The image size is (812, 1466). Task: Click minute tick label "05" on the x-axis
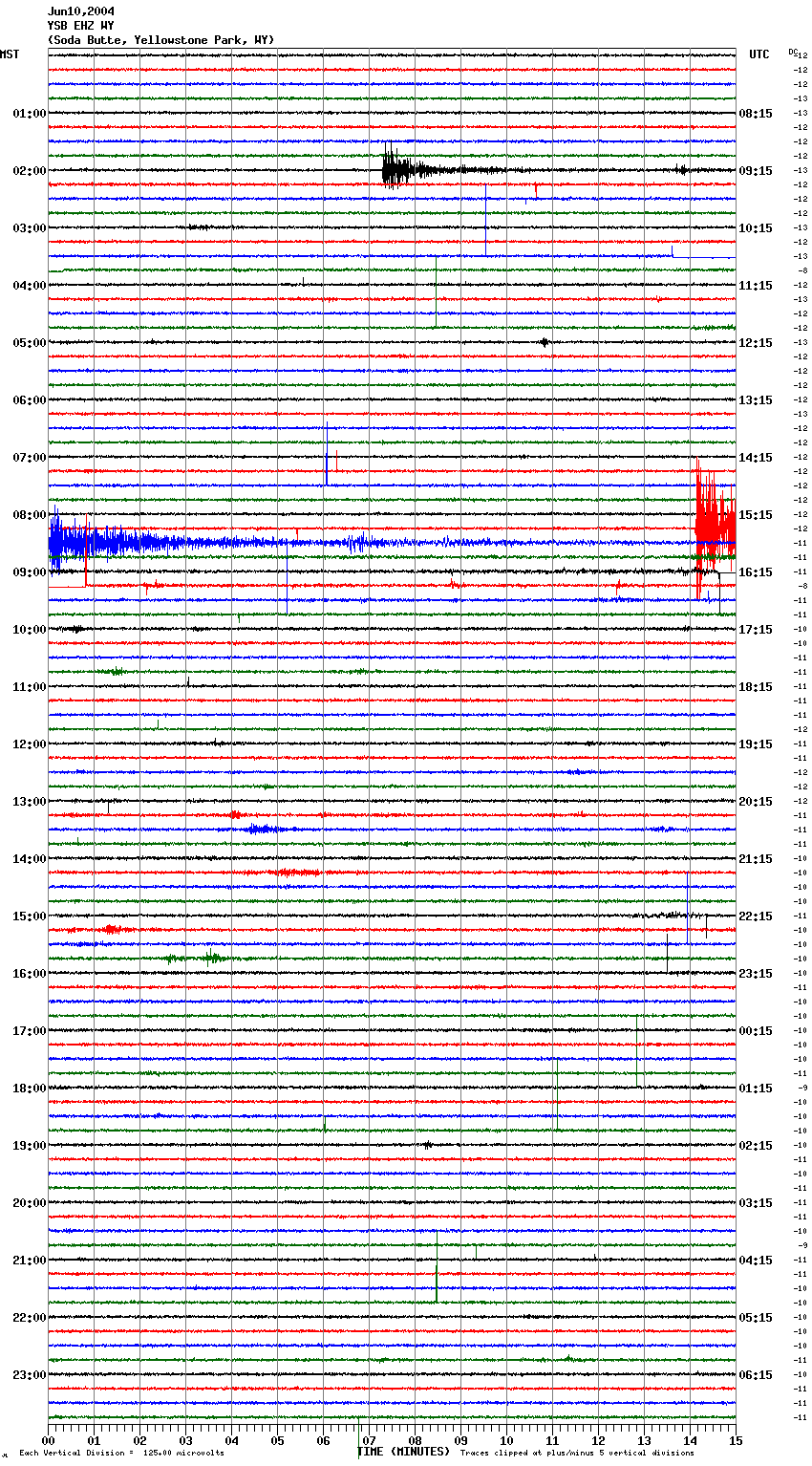[x=278, y=1440]
